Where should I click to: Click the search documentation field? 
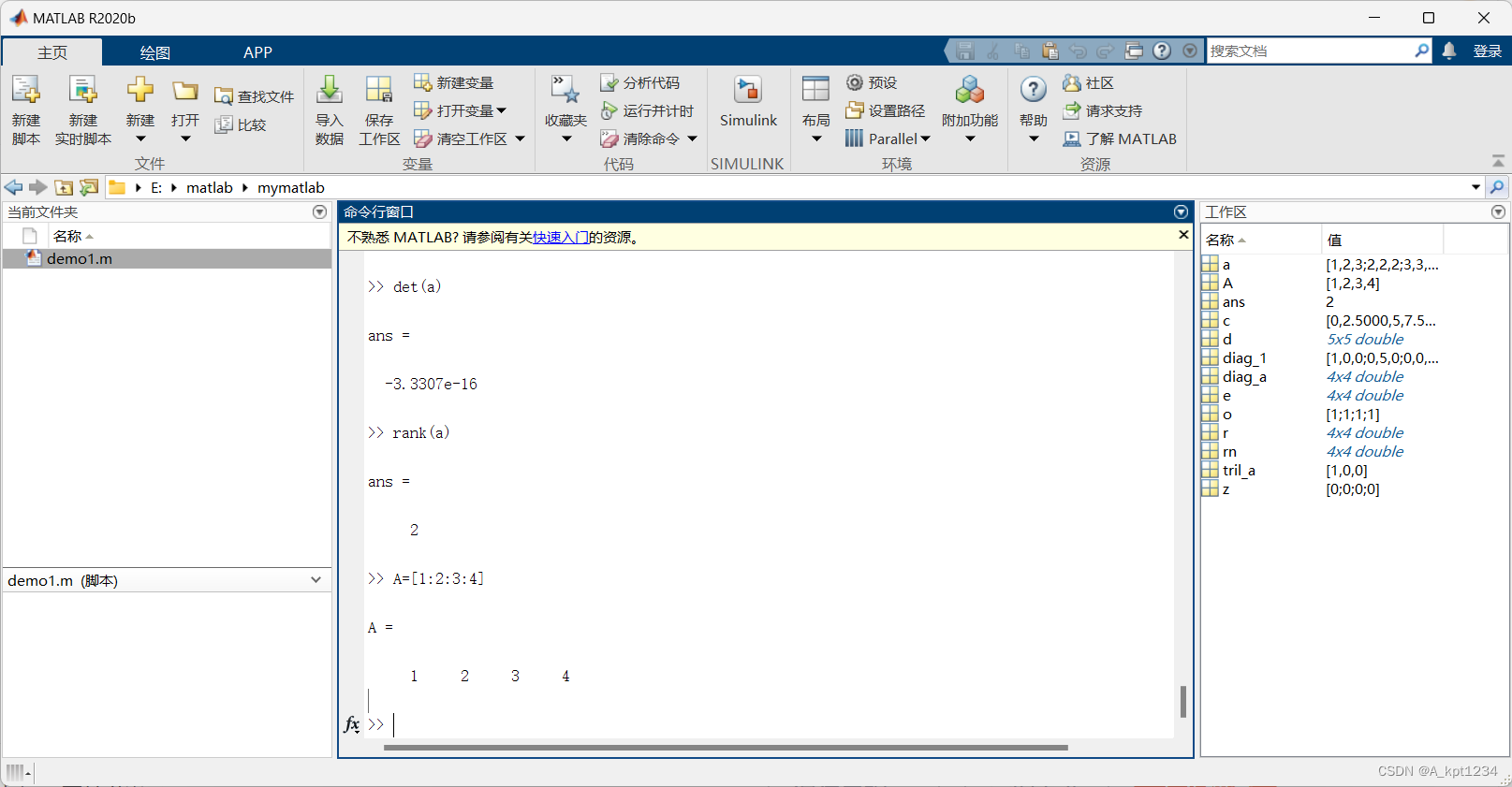click(1311, 51)
